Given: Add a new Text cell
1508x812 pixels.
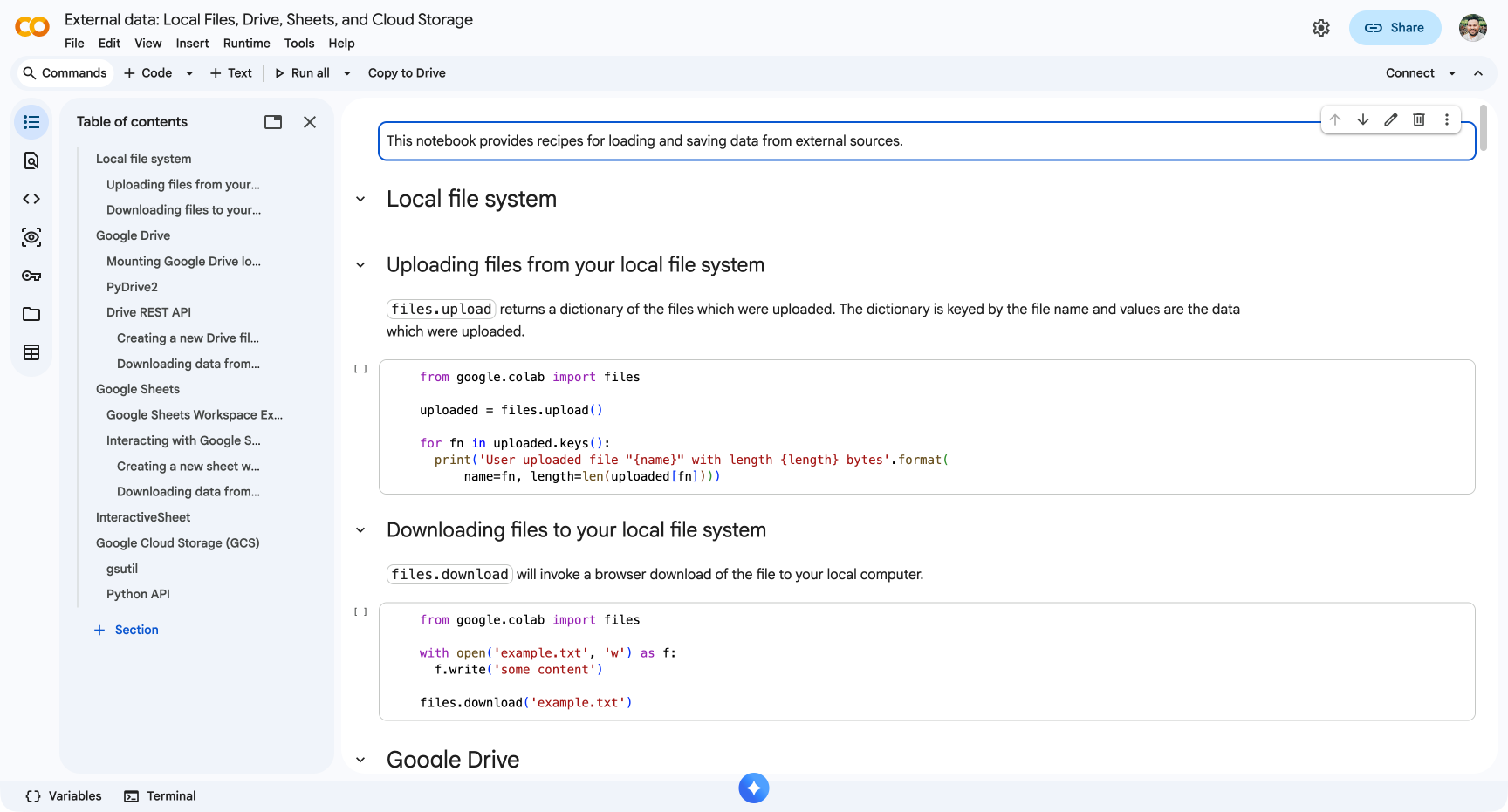Looking at the screenshot, I should (231, 73).
